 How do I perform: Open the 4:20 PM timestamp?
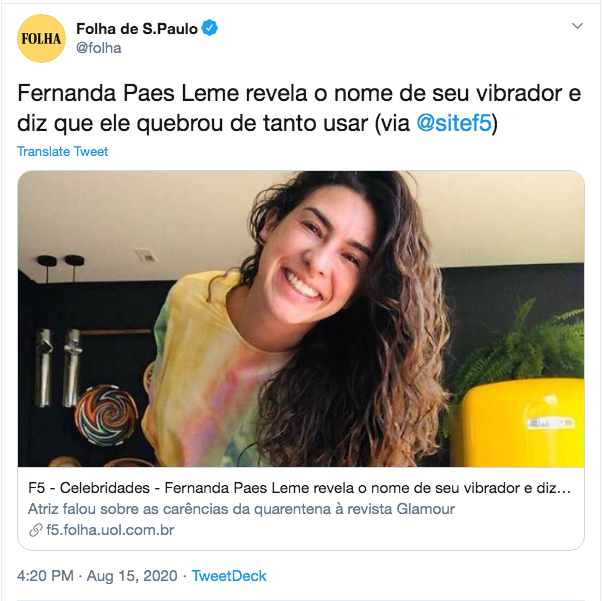45,576
